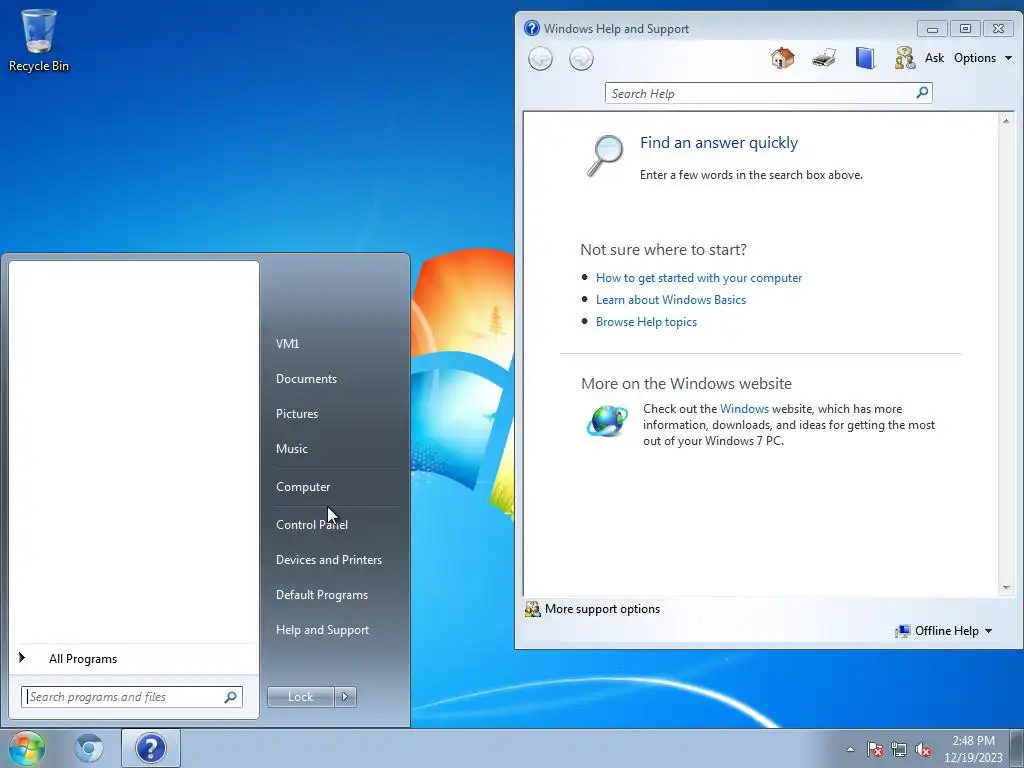This screenshot has height=768, width=1024.
Task: Go to Help and Support home
Action: coord(782,58)
